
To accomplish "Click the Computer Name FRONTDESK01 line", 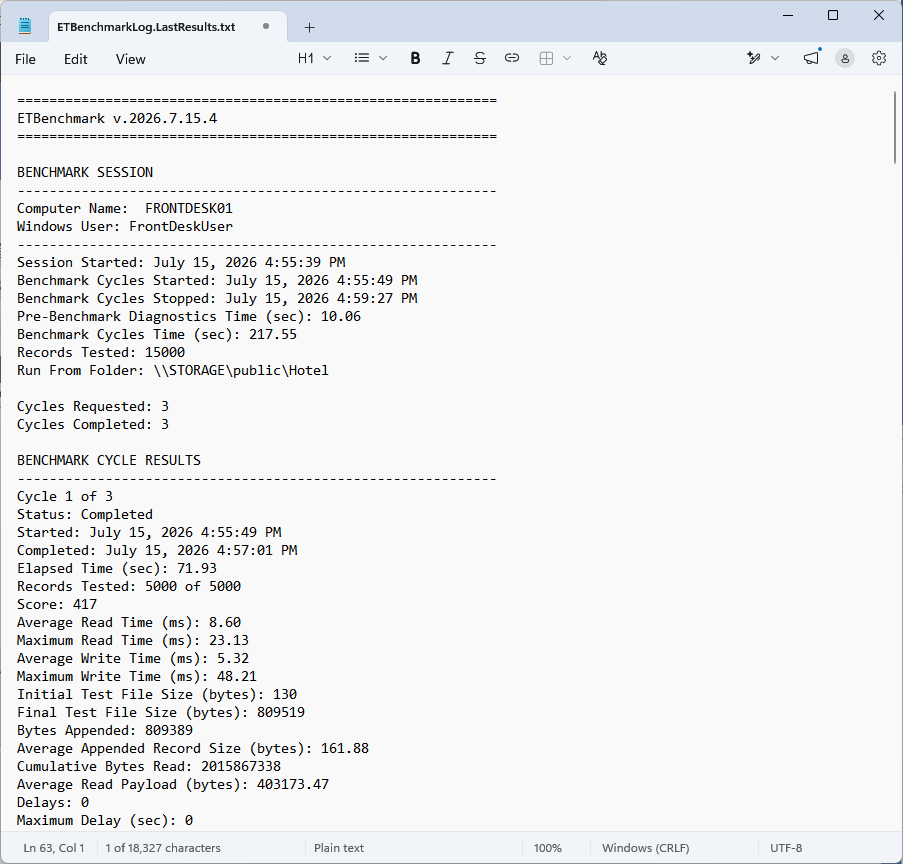I will click(125, 209).
